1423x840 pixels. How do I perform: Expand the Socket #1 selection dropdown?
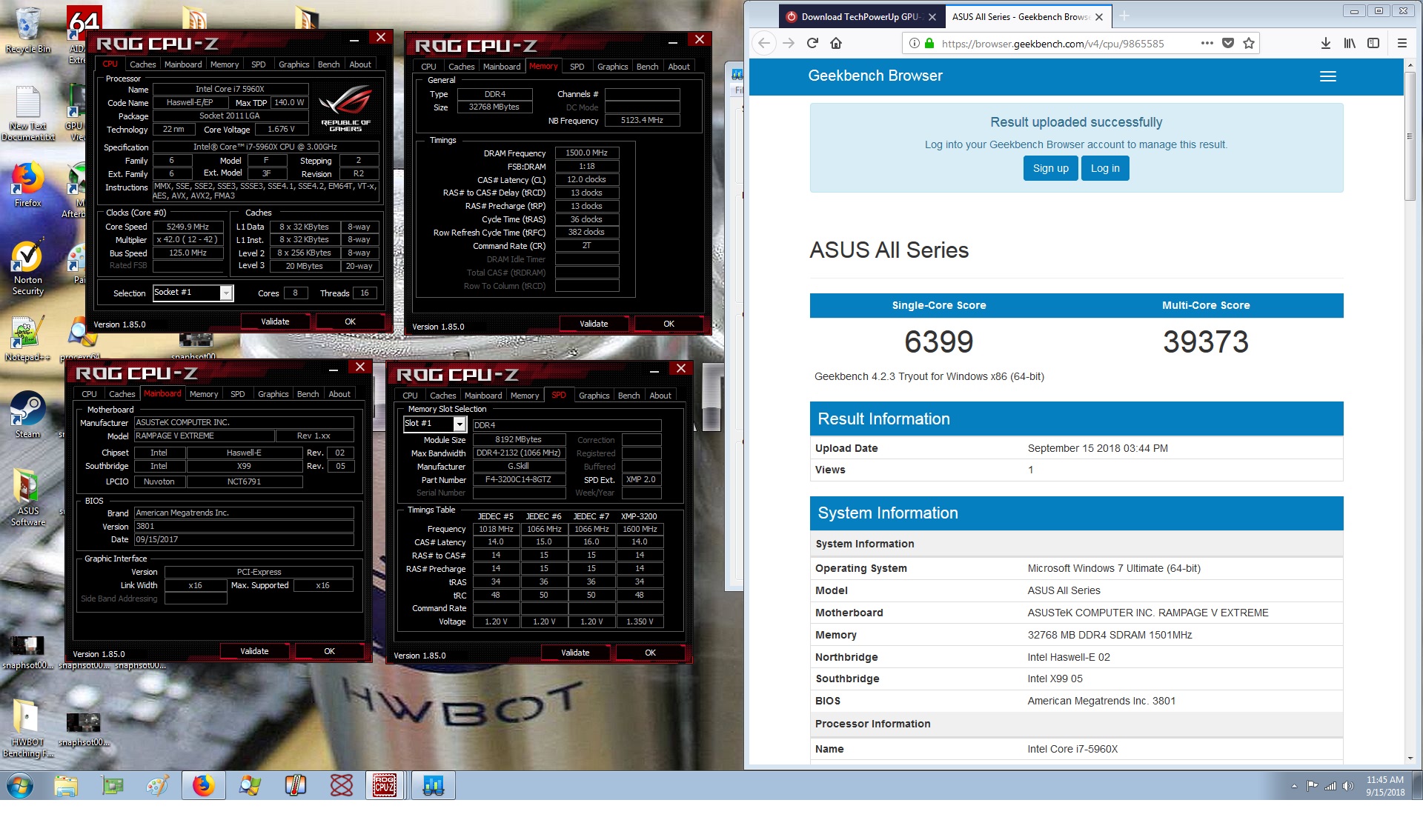(225, 293)
